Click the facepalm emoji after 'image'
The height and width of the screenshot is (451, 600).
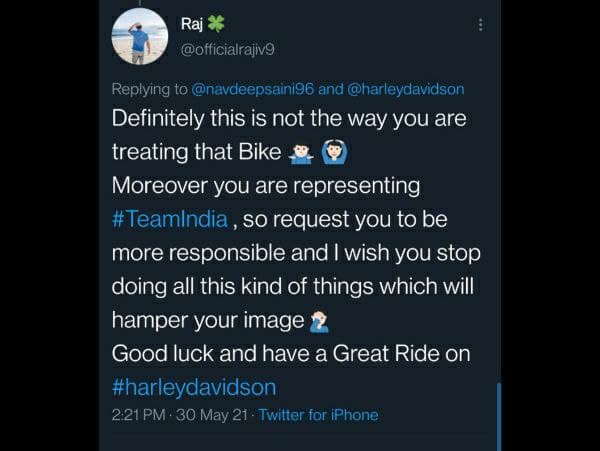point(320,321)
